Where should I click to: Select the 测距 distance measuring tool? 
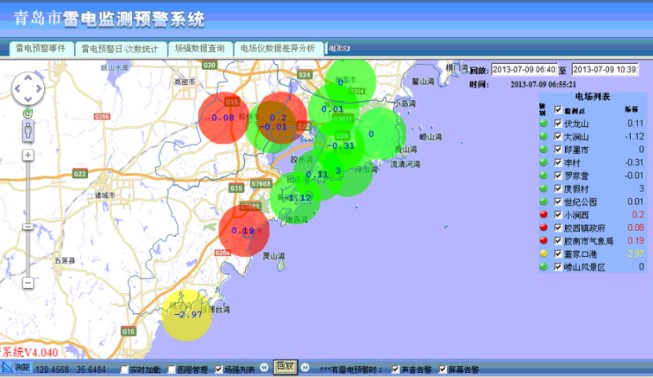point(17,367)
